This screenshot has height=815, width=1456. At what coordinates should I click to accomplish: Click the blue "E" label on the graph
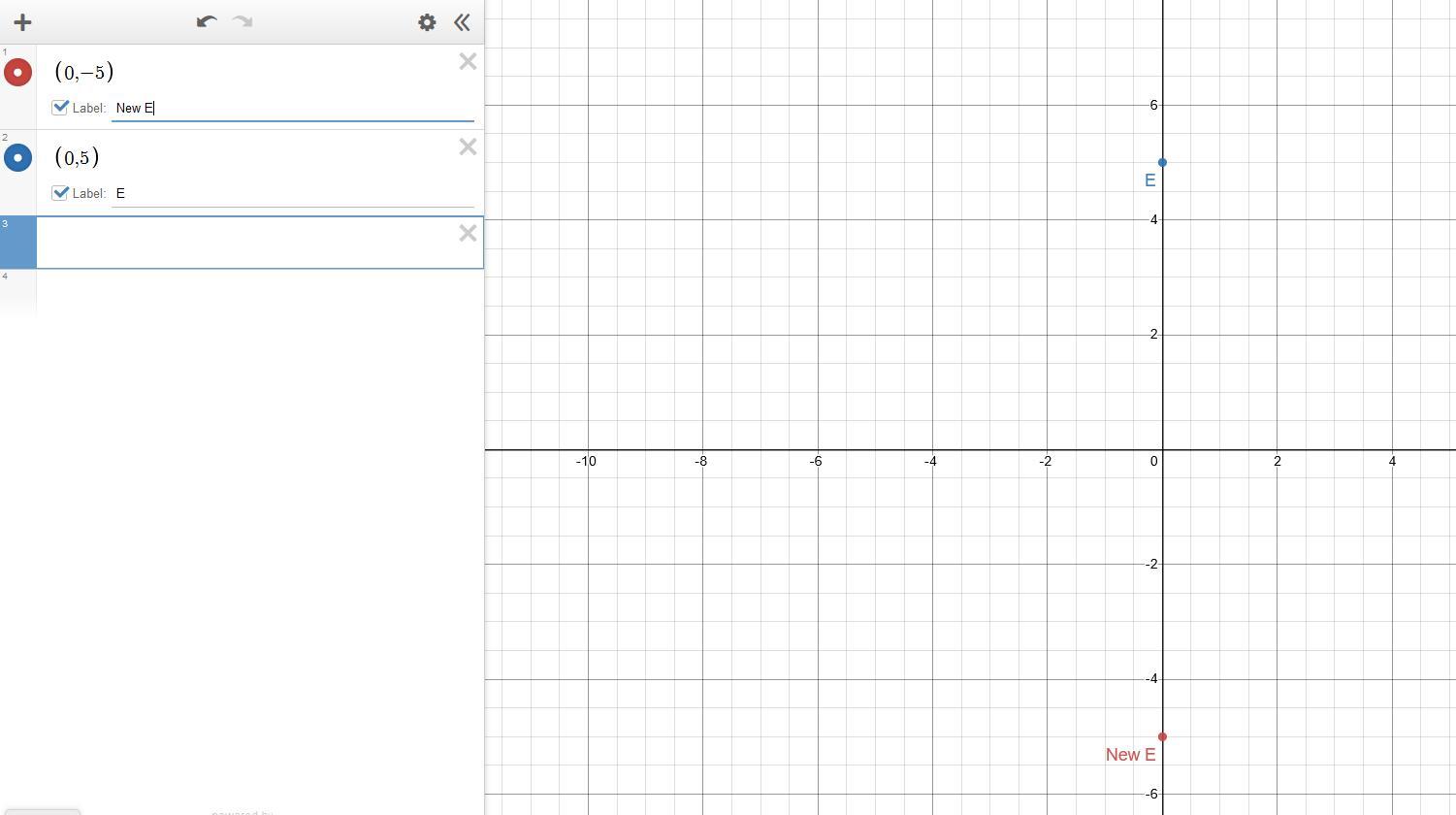tap(1149, 180)
